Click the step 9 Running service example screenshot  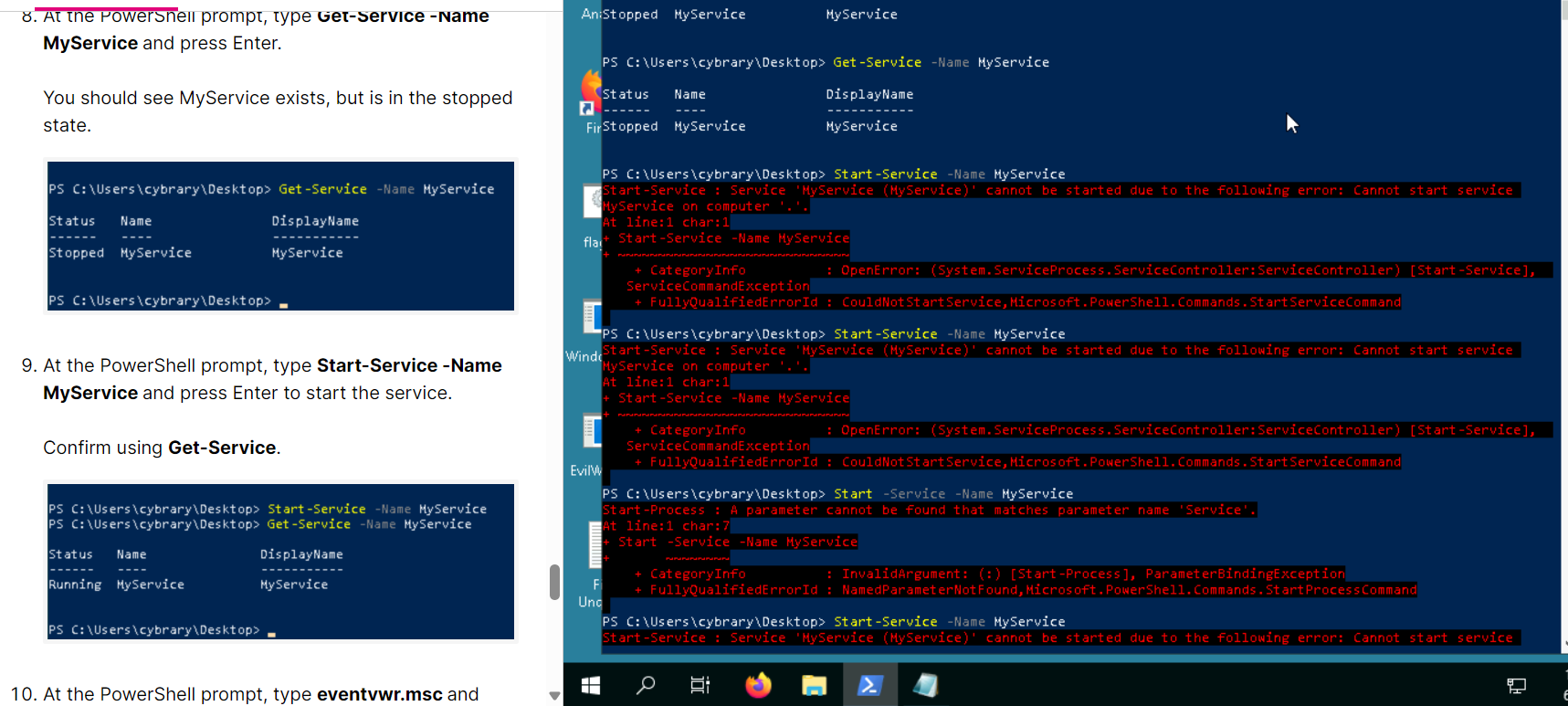(x=280, y=562)
